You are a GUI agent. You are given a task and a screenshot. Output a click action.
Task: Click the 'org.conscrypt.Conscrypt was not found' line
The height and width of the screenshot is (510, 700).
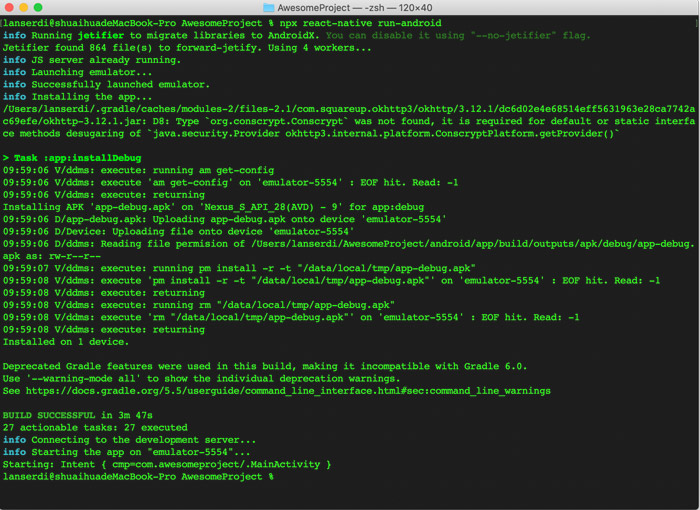(349, 121)
